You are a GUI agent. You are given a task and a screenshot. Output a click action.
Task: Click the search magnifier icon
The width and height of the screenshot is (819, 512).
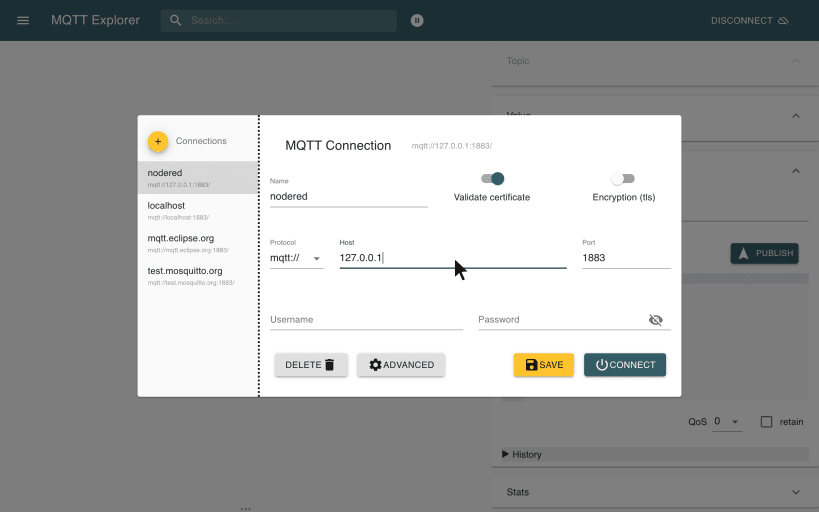(x=176, y=20)
